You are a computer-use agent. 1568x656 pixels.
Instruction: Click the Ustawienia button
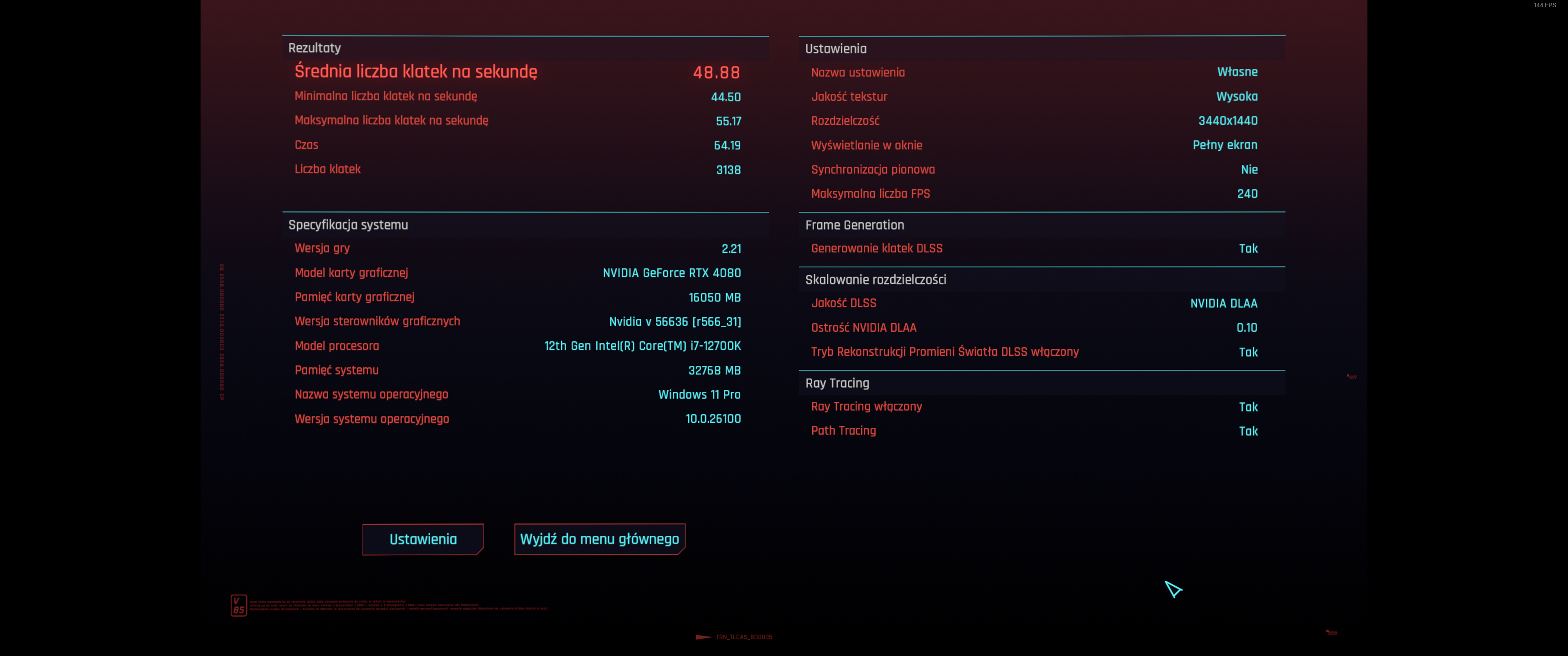click(423, 539)
